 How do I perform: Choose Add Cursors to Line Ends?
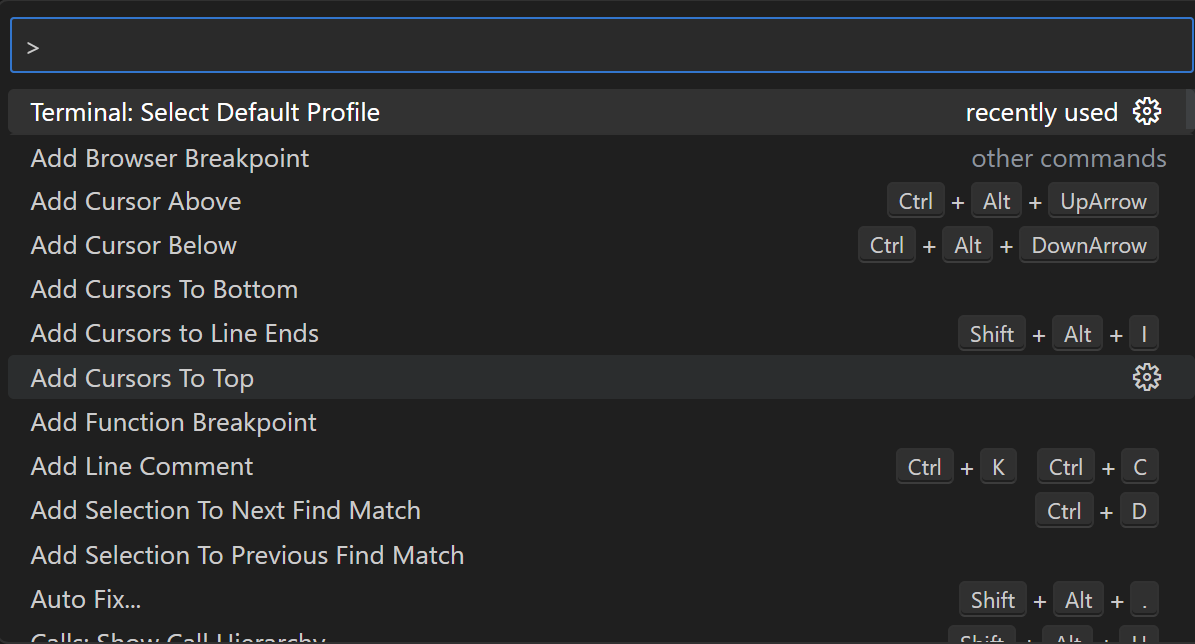click(x=175, y=333)
